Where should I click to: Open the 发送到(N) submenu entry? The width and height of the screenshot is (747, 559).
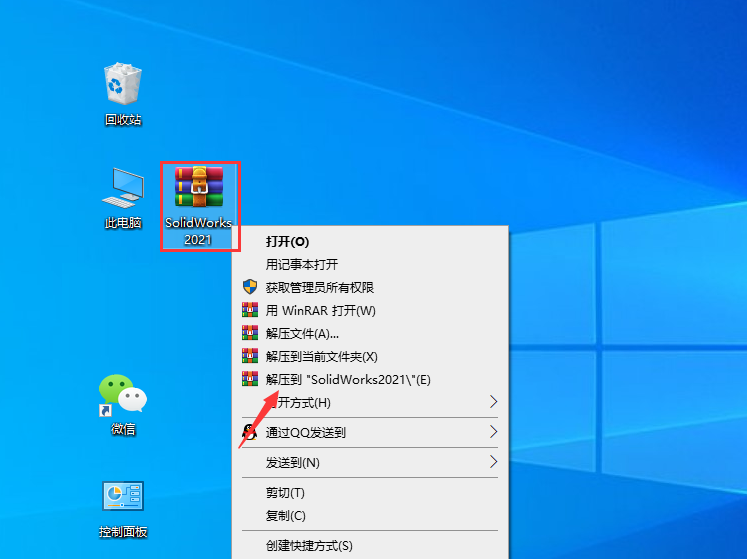pos(370,462)
